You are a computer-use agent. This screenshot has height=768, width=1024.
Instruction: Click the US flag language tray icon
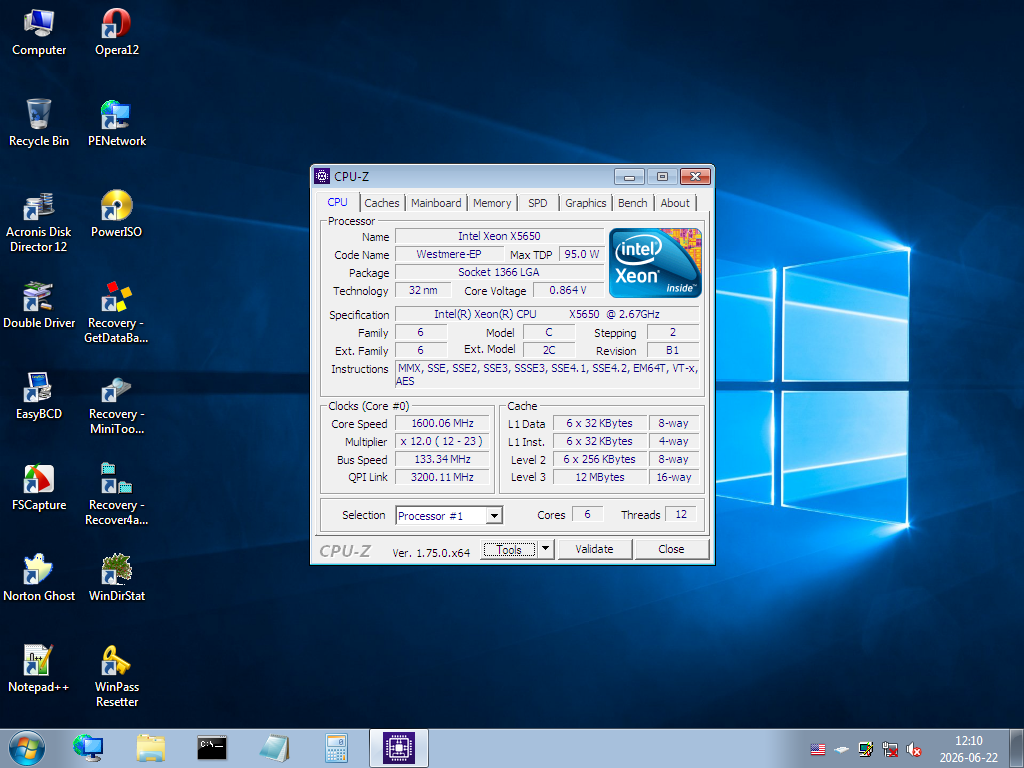click(818, 750)
